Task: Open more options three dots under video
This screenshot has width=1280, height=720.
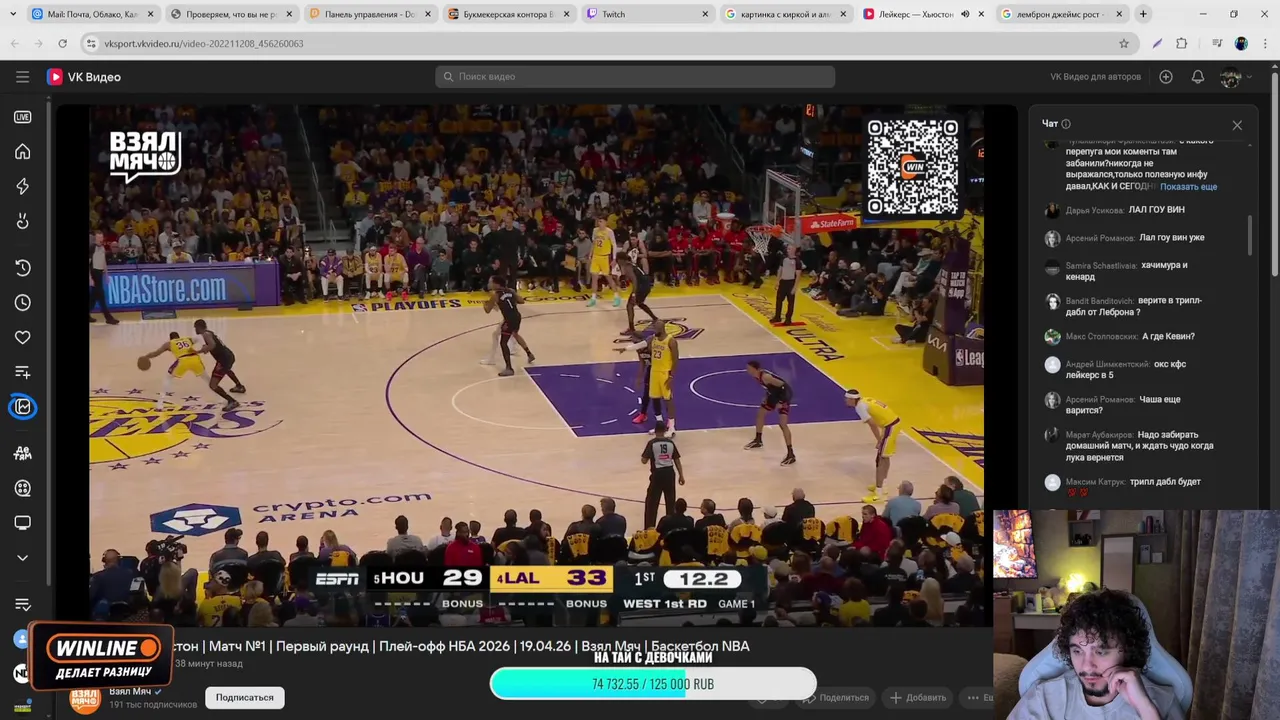Action: [x=973, y=697]
